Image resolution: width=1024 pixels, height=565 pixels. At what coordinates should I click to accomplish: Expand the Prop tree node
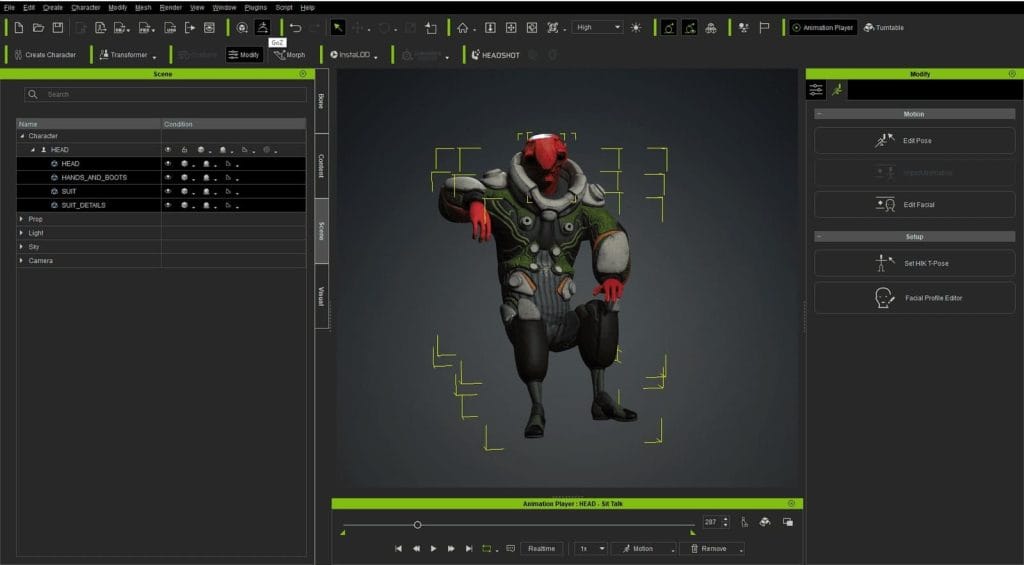pos(22,219)
